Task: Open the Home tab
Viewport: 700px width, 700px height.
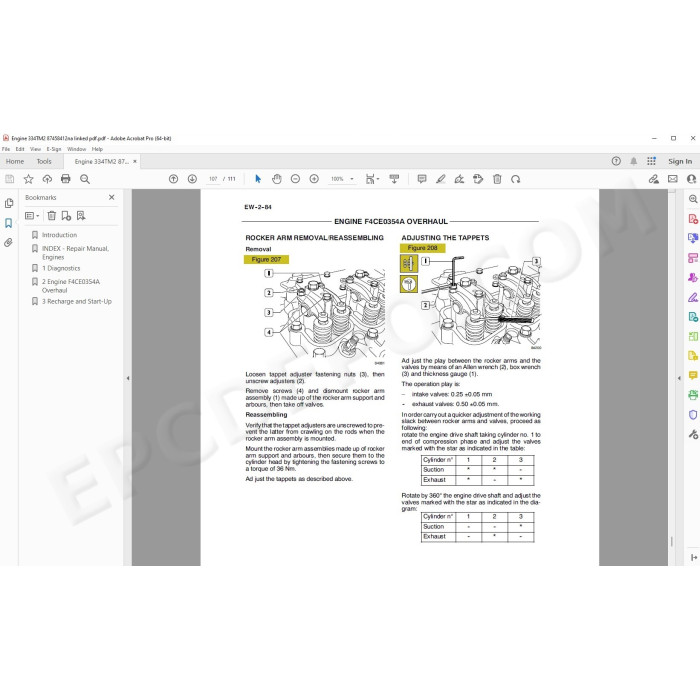Action: (x=15, y=161)
